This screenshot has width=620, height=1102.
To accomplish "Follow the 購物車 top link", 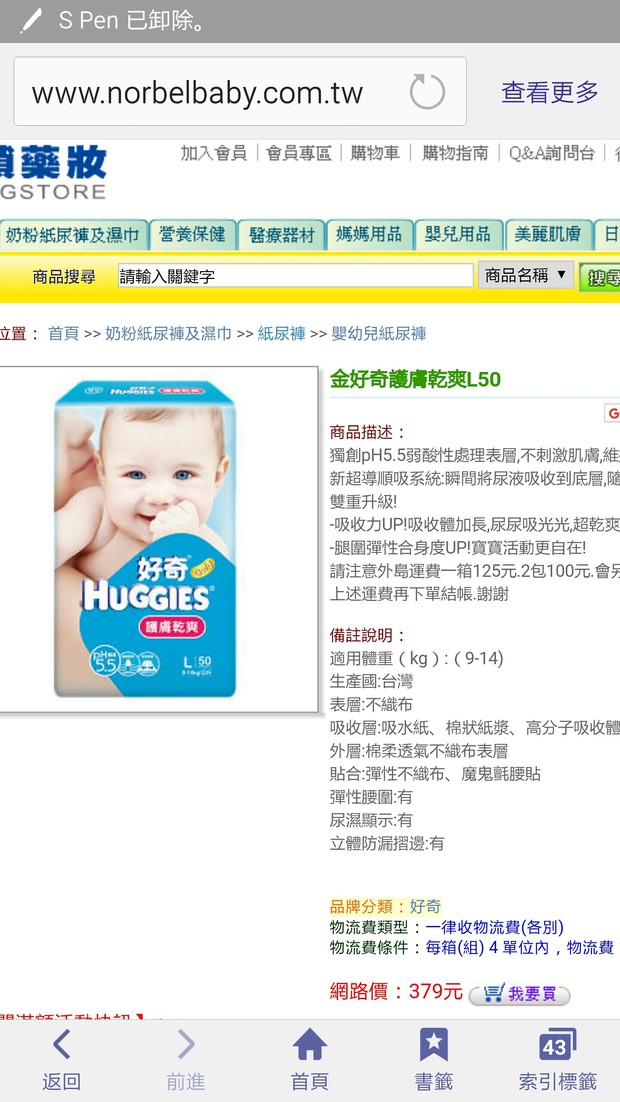I will click(375, 153).
